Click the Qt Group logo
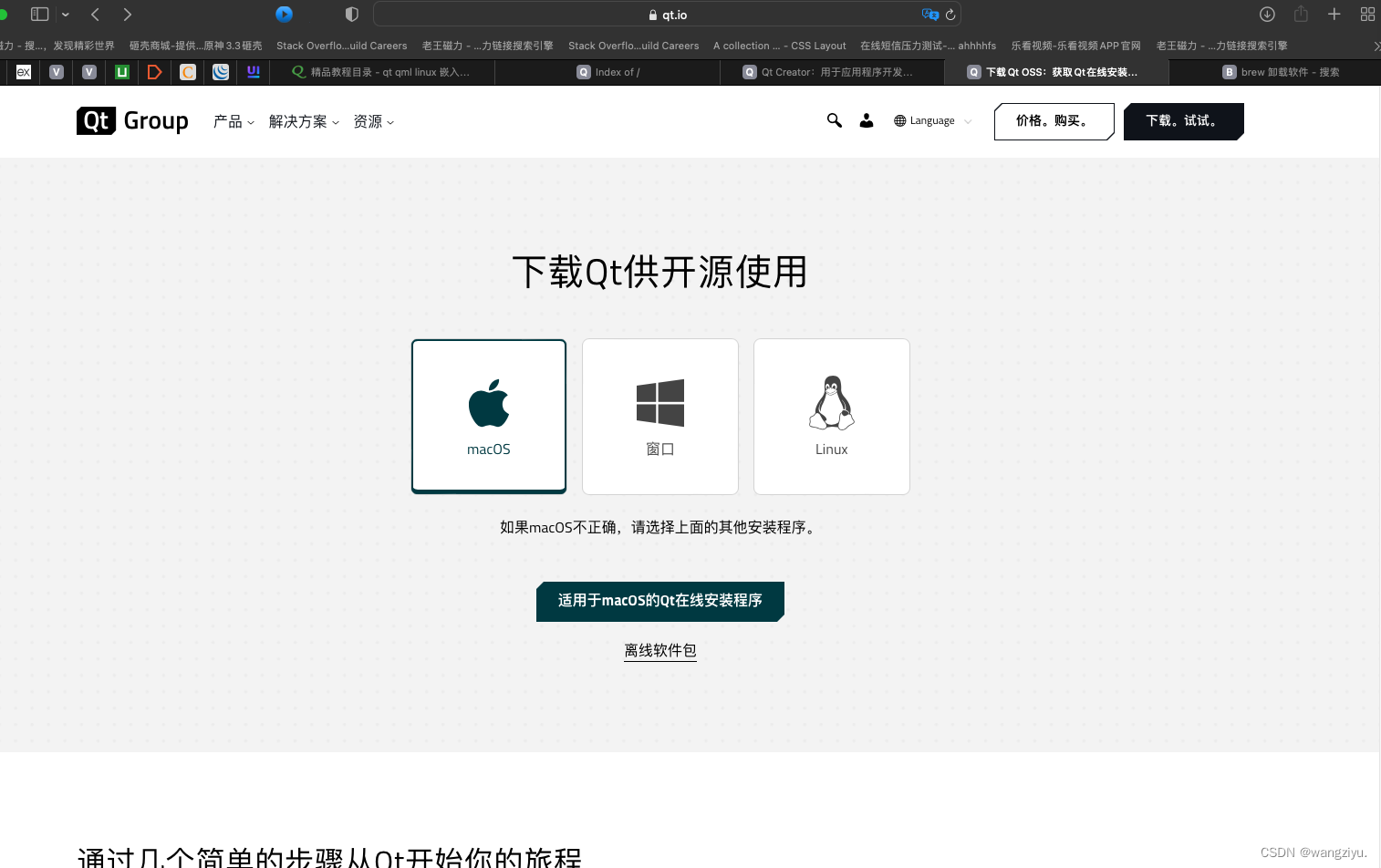Viewport: 1381px width, 868px height. coord(132,120)
